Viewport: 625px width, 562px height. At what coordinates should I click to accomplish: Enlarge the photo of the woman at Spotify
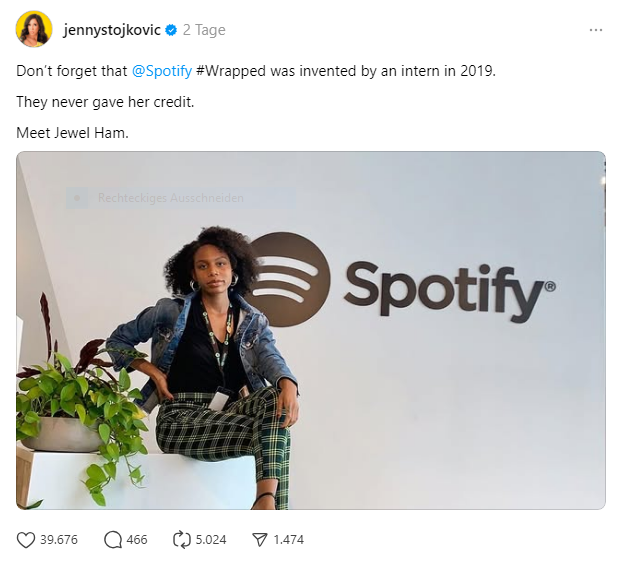(311, 330)
